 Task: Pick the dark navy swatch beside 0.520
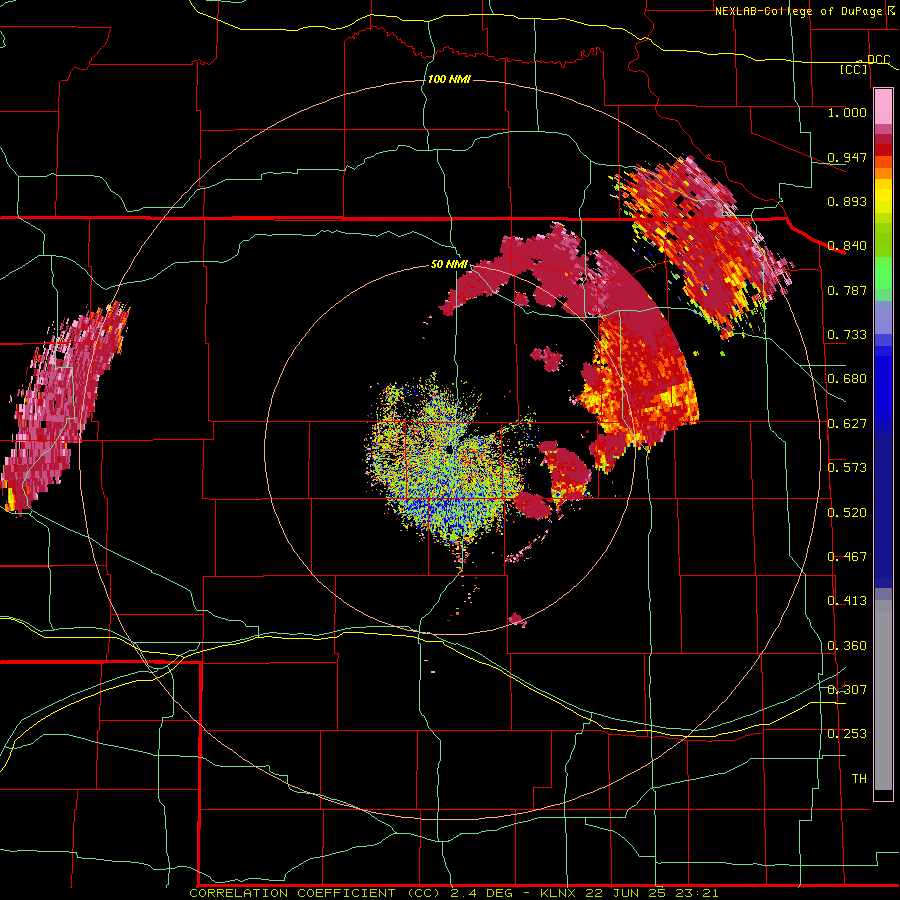[883, 511]
